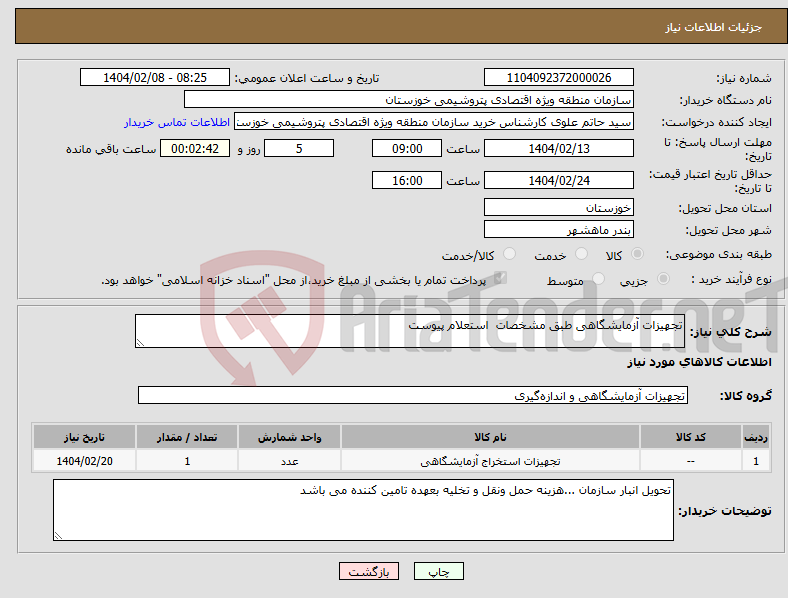Image resolution: width=788 pixels, height=598 pixels.
Task: Click the واحد شمارش column header
Action: click(289, 437)
